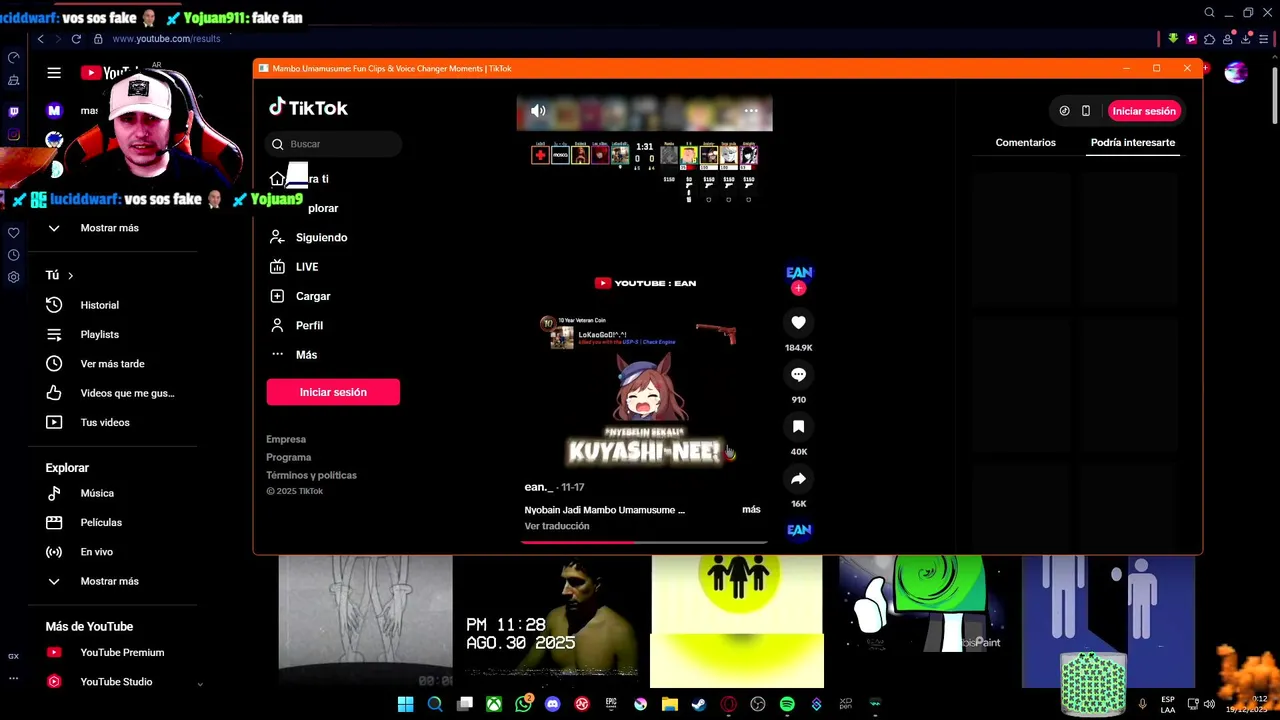Screen dimensions: 1280x720
Task: Open YouTube Premium in sidebar
Action: click(x=122, y=652)
